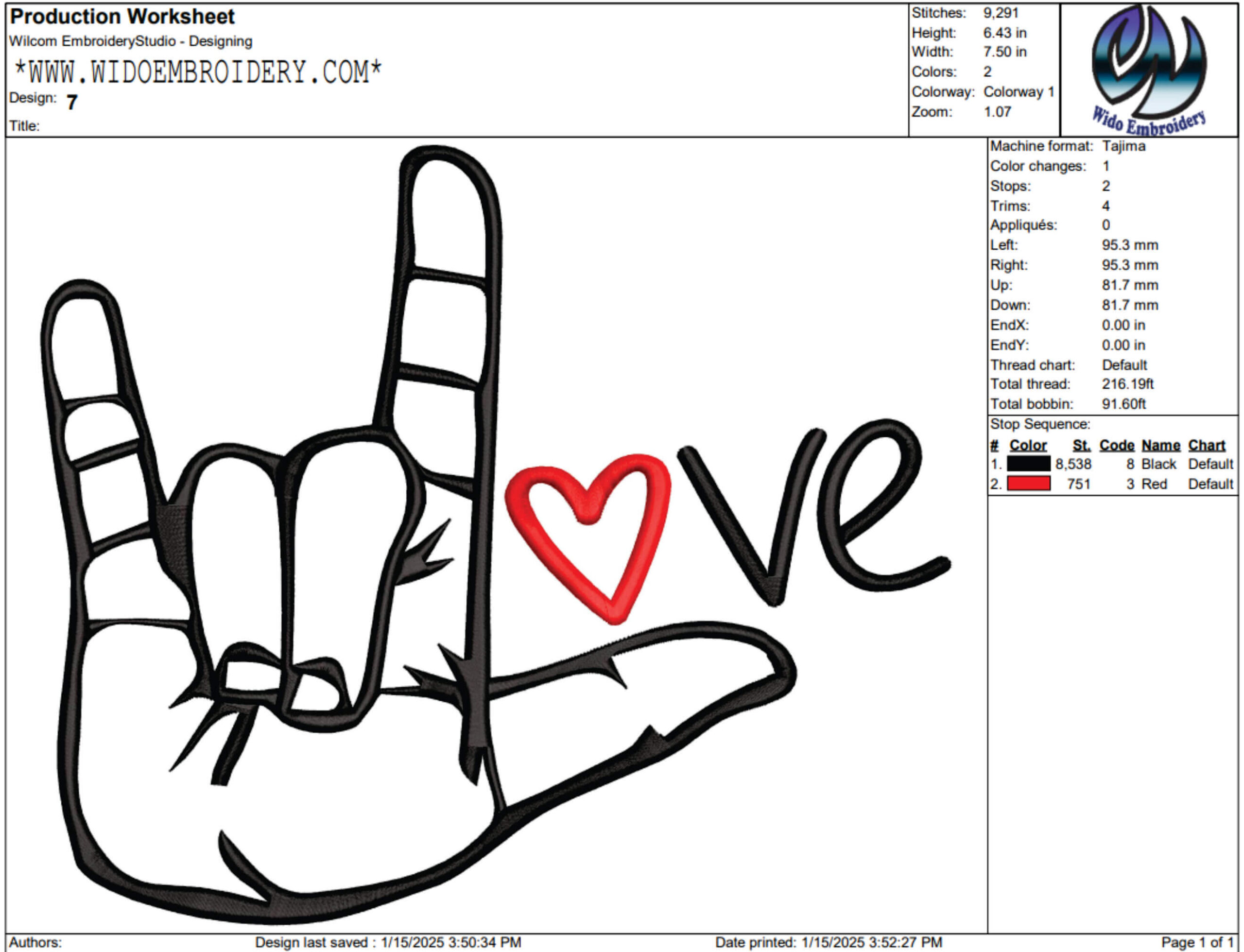Click the black color swatch in stop sequence
Screen dimensions: 1244x952
[x=1028, y=464]
